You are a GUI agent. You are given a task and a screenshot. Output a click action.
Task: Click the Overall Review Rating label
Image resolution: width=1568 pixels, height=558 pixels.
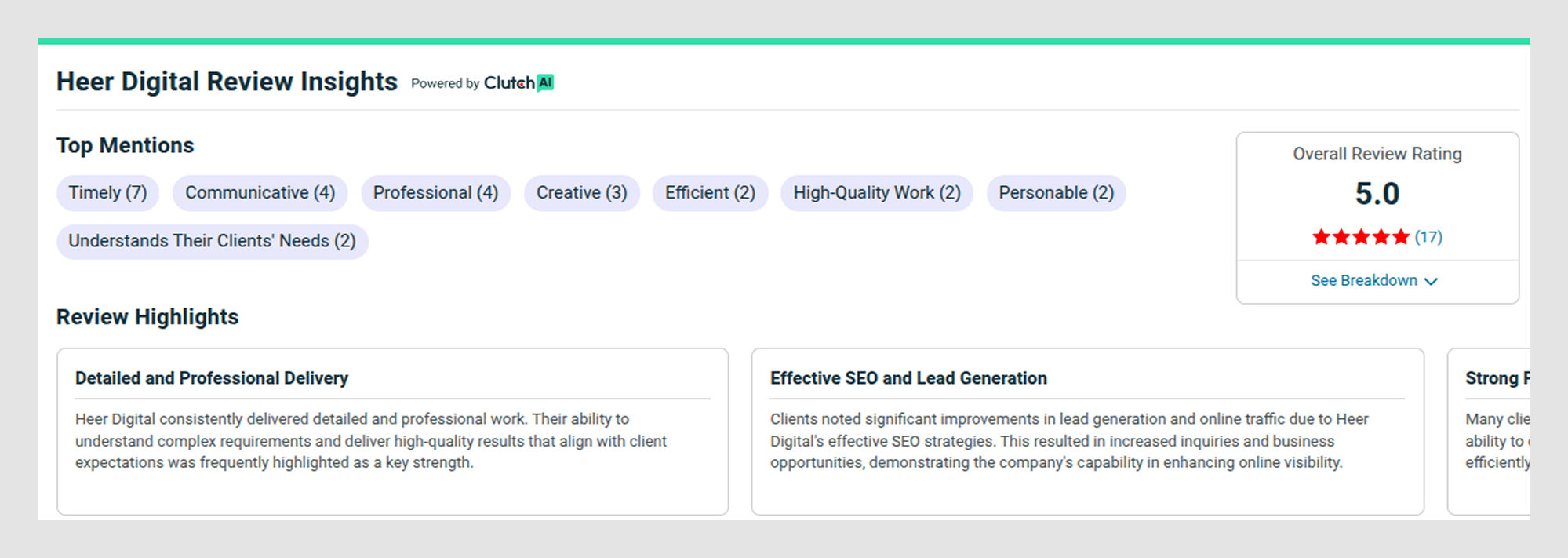[1377, 154]
